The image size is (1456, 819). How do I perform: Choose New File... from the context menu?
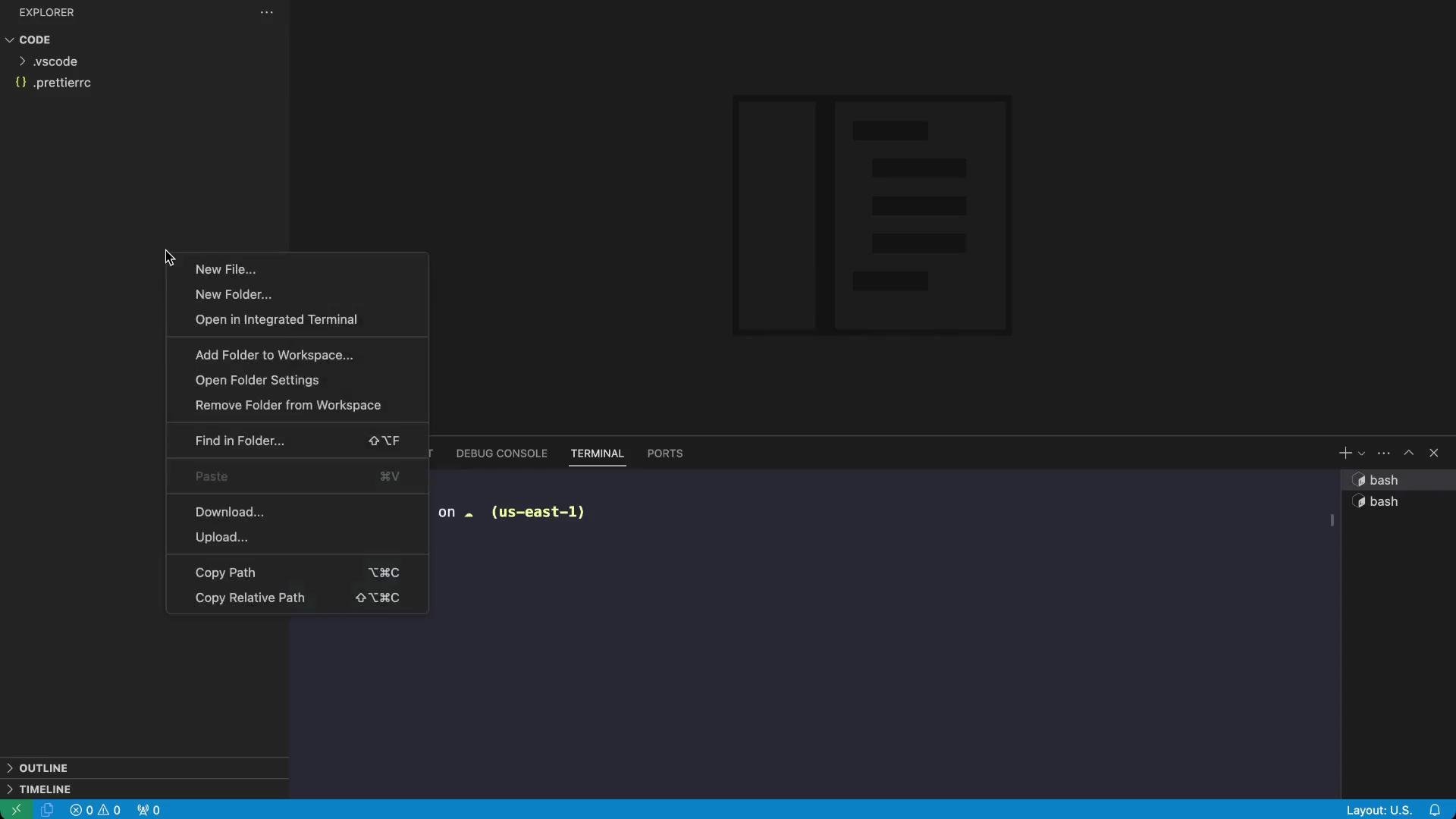(x=297, y=269)
